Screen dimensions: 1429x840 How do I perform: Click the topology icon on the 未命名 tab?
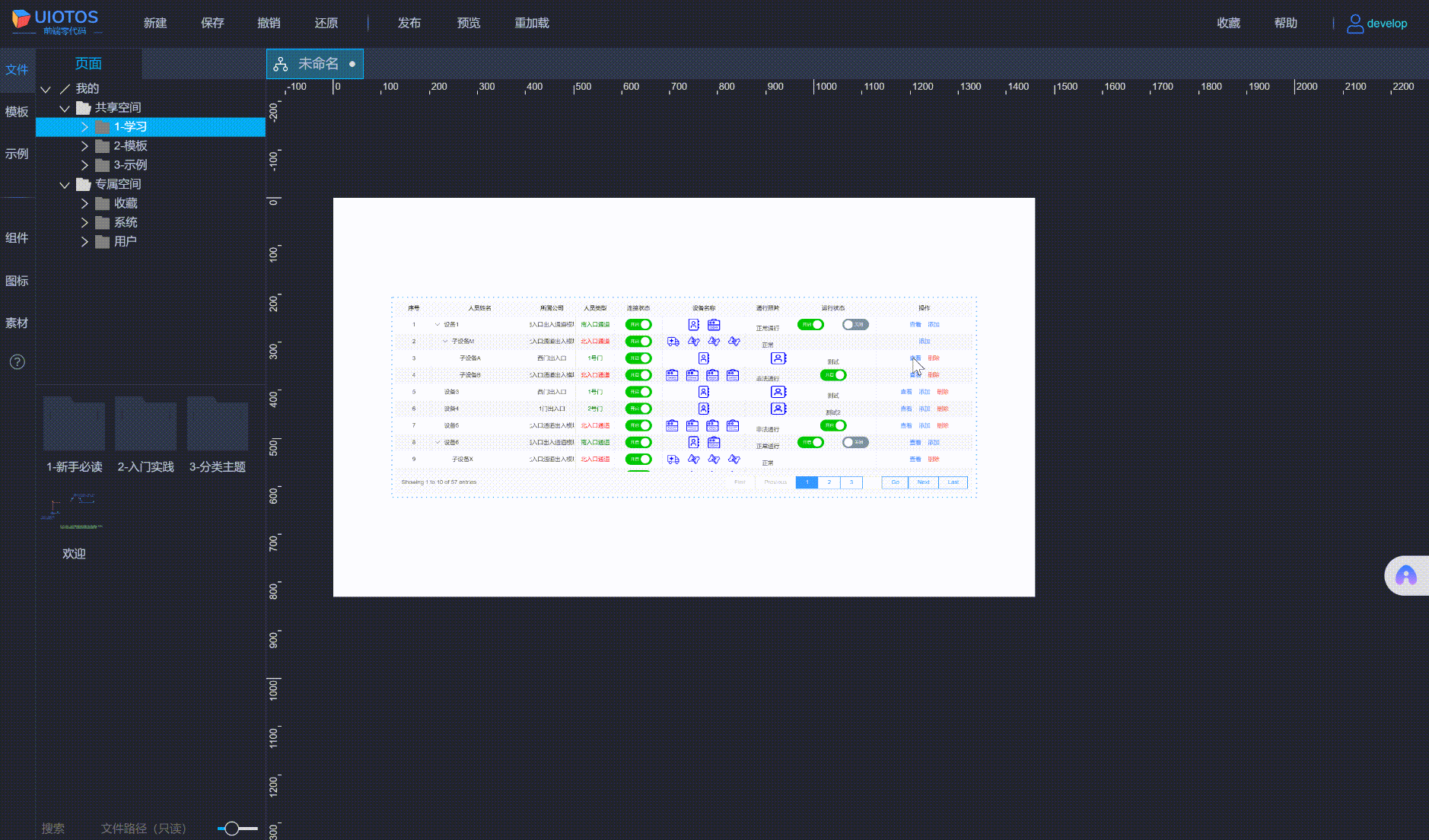[281, 64]
